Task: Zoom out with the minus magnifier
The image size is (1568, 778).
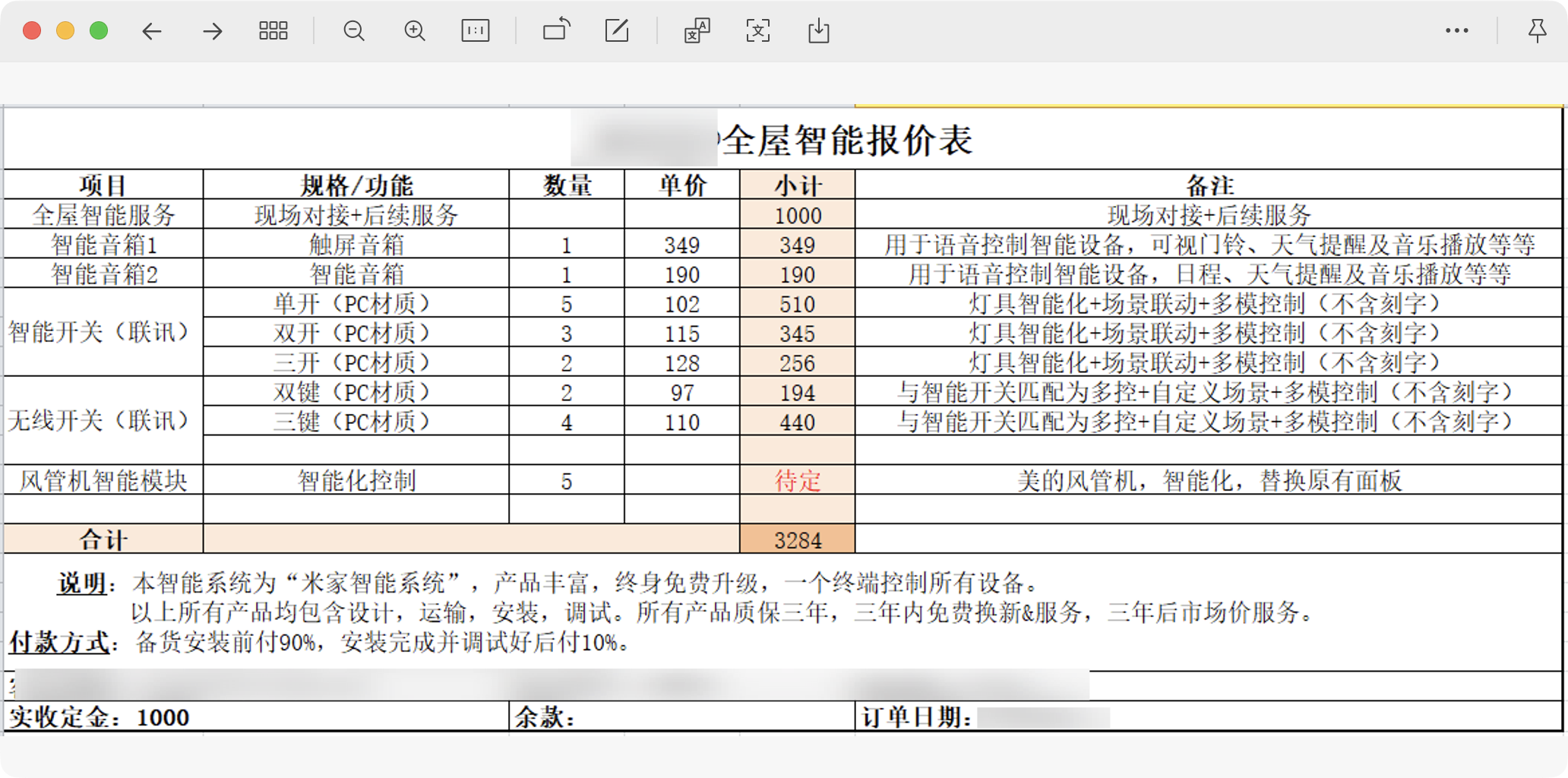Action: click(x=354, y=31)
